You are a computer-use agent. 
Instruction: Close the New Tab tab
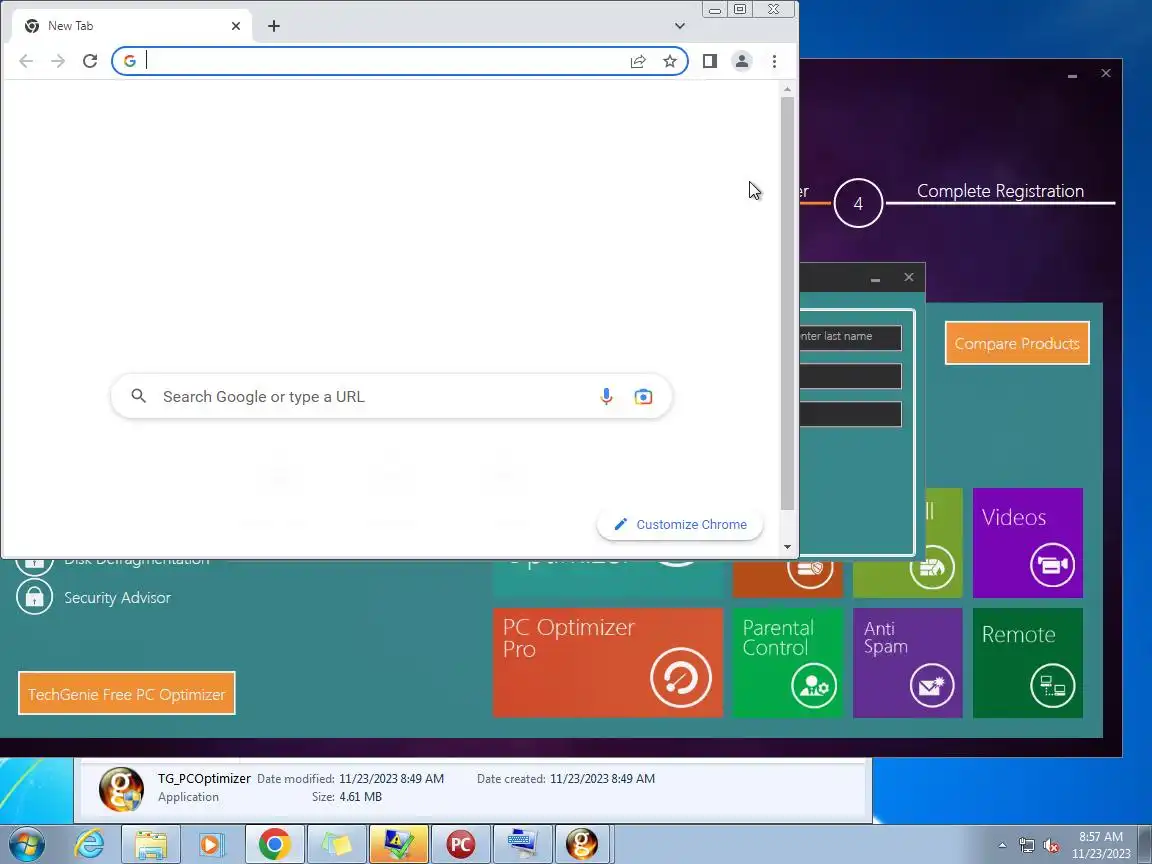click(x=236, y=26)
